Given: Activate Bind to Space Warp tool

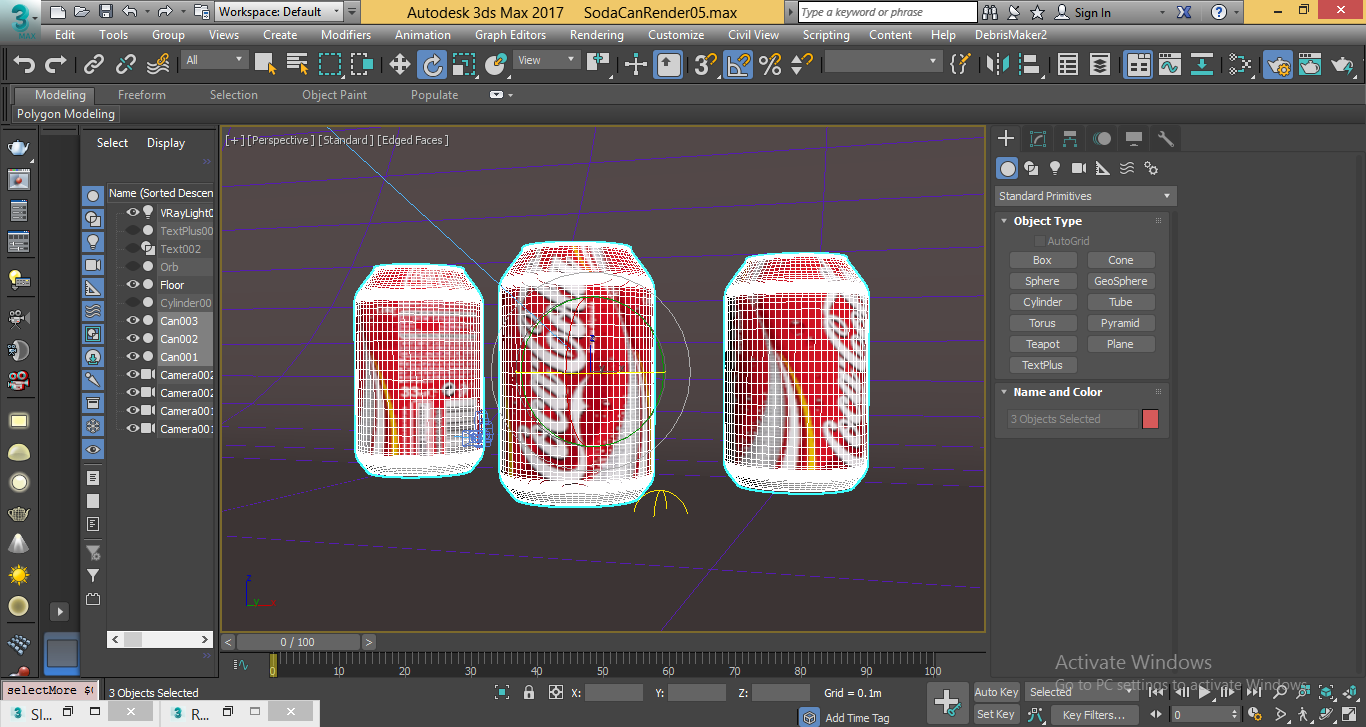Looking at the screenshot, I should (158, 65).
